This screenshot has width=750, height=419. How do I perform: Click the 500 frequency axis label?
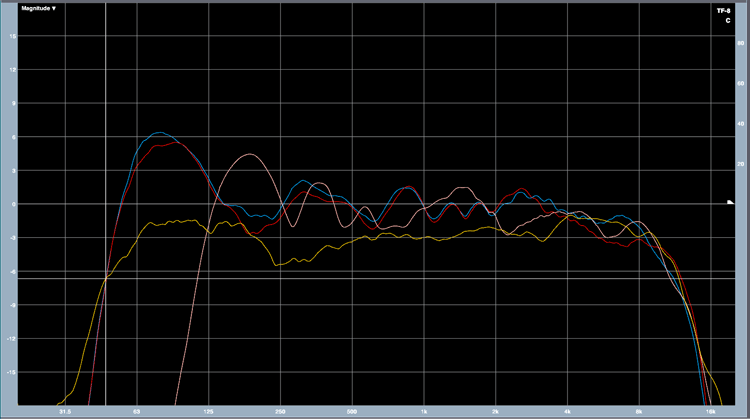tap(352, 411)
